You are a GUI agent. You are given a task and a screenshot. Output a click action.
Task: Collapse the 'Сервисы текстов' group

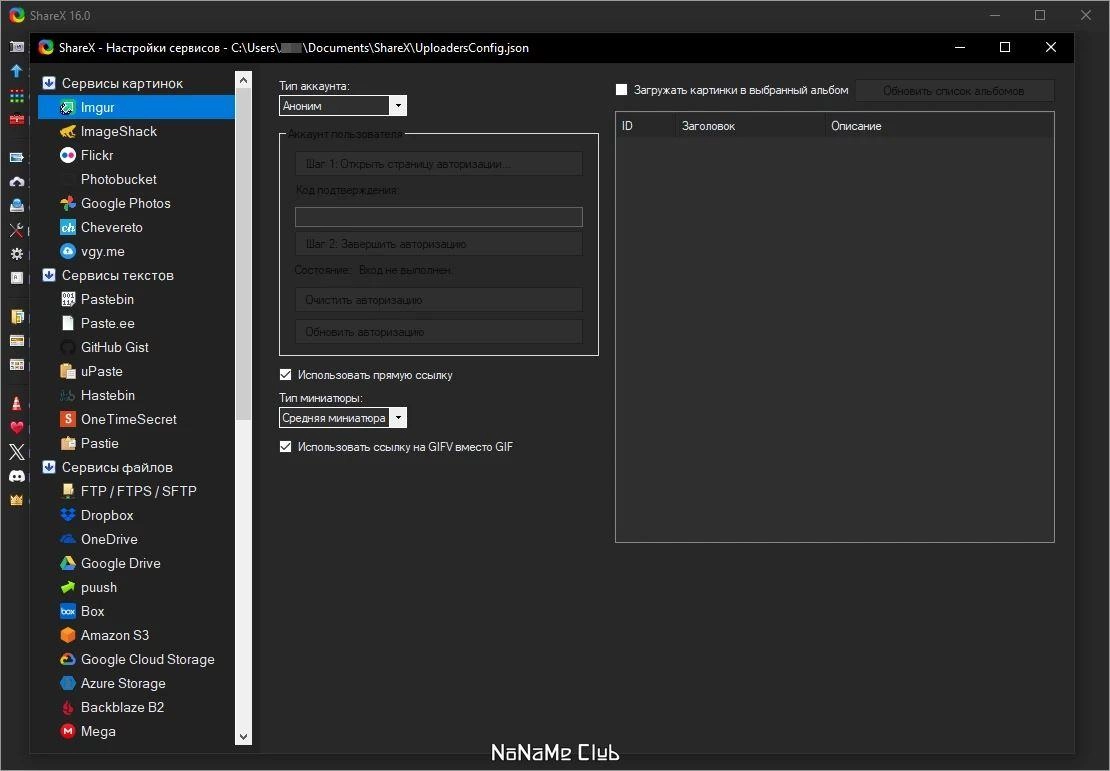(x=49, y=275)
